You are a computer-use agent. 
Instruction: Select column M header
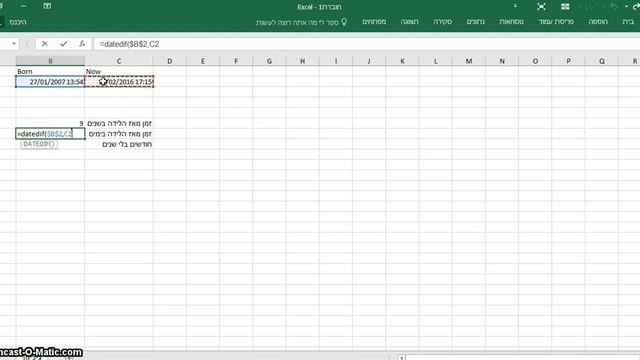469,61
